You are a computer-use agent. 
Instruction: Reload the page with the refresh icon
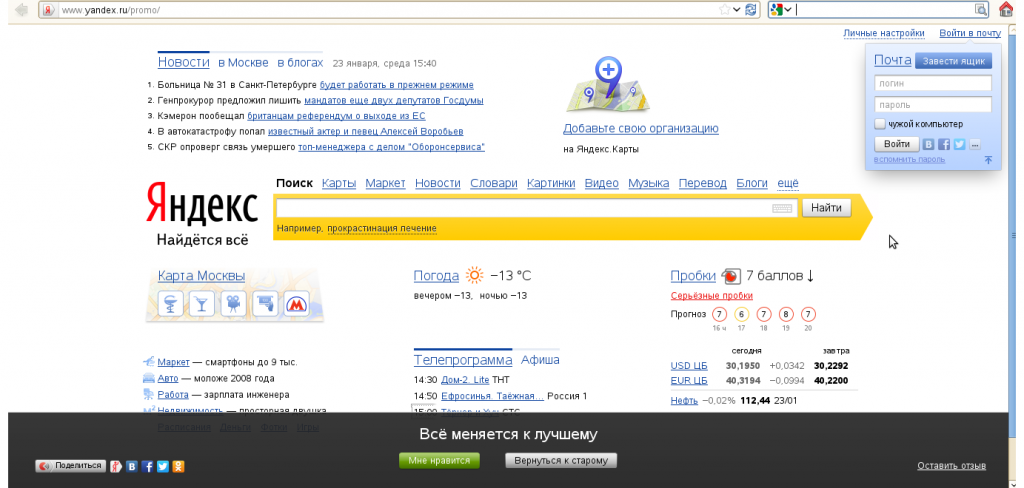pyautogui.click(x=751, y=9)
